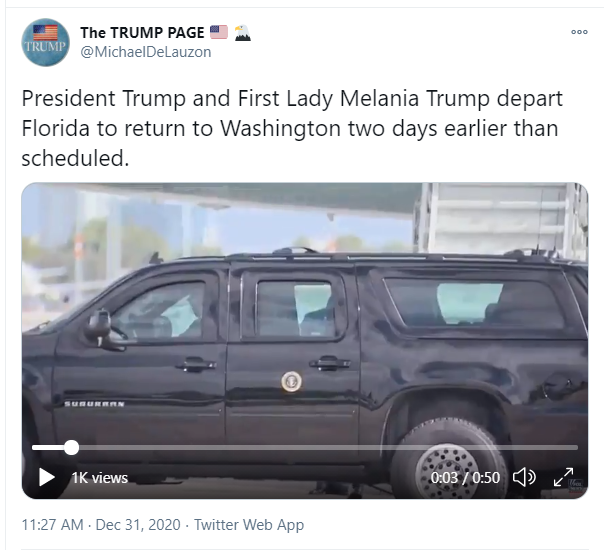
Task: Open the @MichaelDeLauzon handle link
Action: click(x=145, y=52)
